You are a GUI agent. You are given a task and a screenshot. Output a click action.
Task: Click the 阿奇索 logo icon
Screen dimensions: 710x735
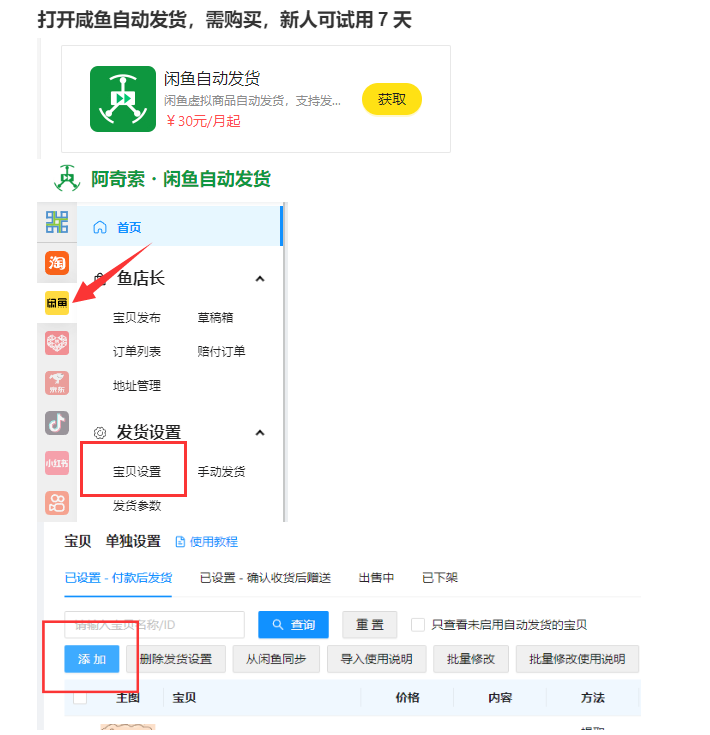[67, 179]
